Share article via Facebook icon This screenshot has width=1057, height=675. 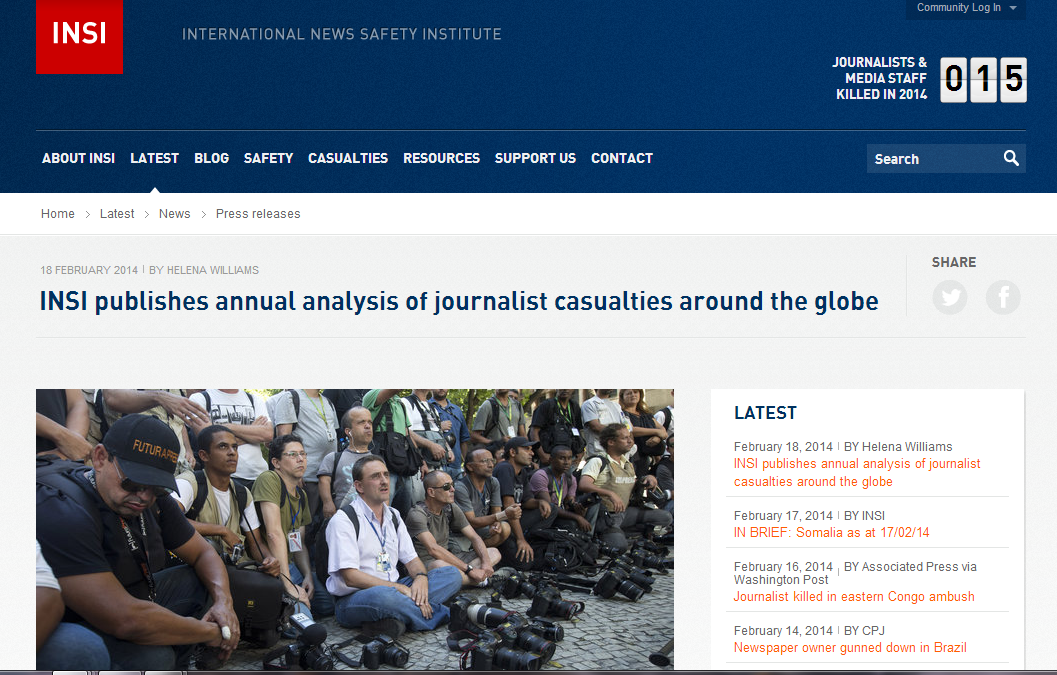click(x=1003, y=297)
